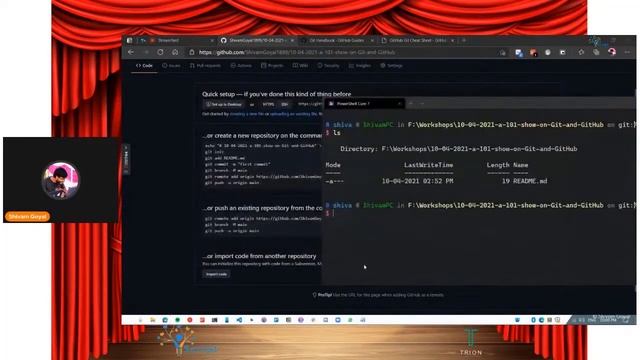Select the SSH clone option

(284, 104)
